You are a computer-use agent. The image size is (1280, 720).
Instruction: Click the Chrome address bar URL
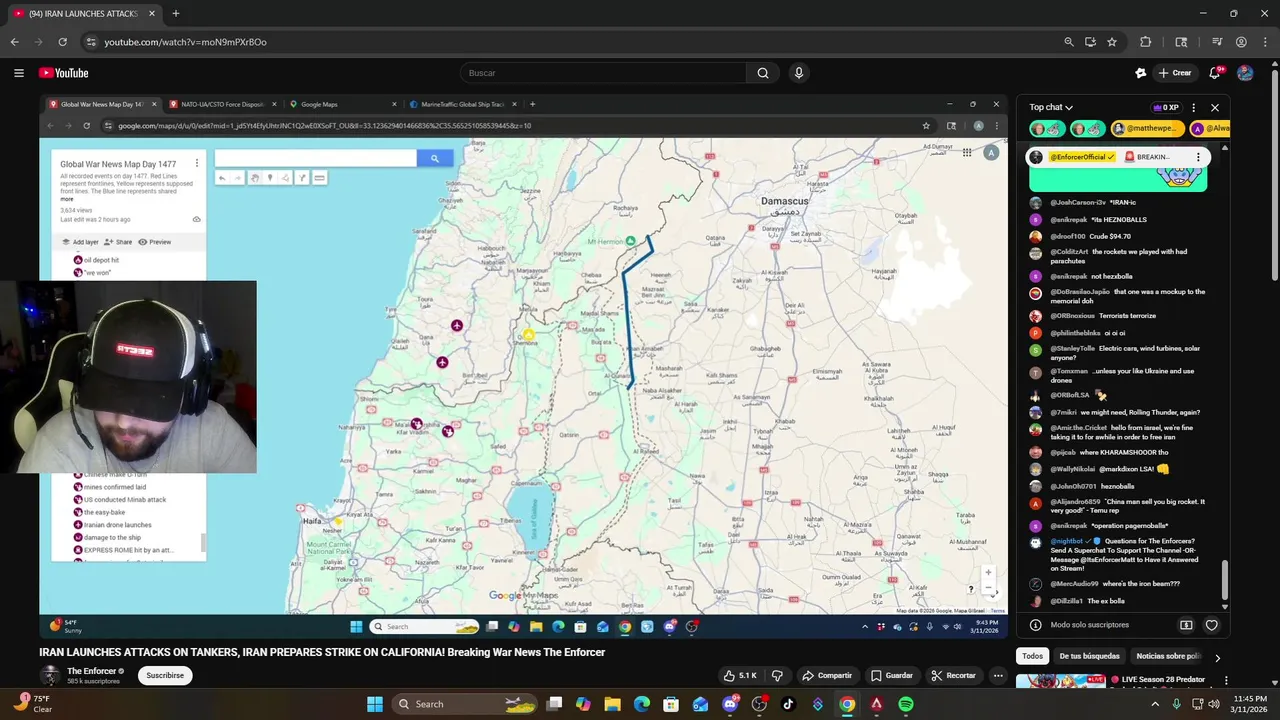(x=185, y=42)
